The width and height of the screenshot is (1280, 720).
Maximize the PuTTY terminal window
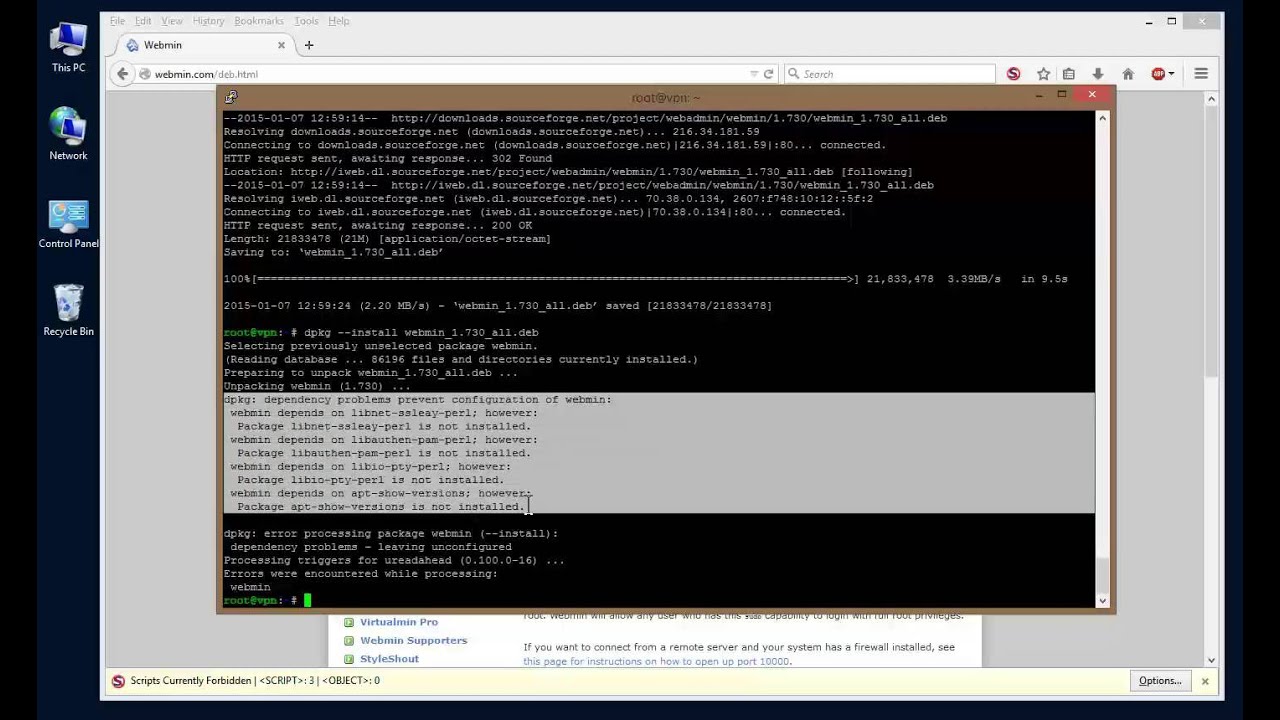coord(1062,95)
